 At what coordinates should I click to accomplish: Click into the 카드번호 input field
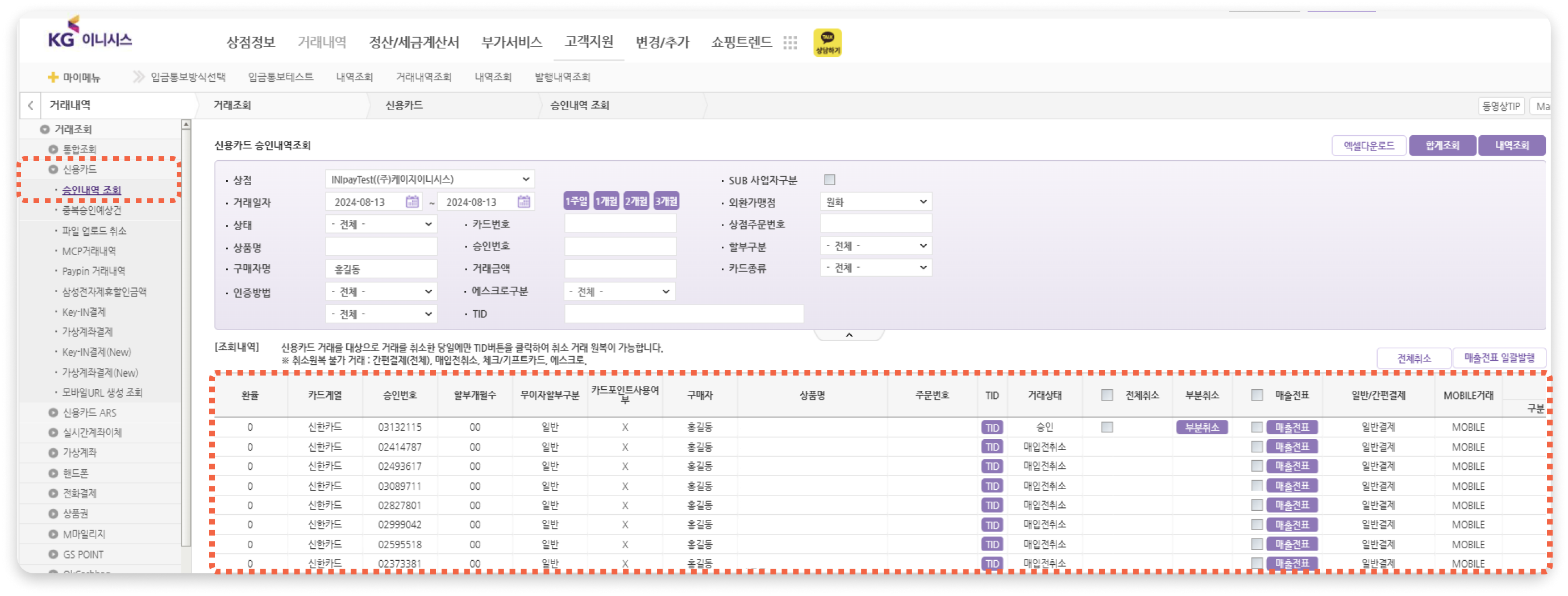pos(619,224)
